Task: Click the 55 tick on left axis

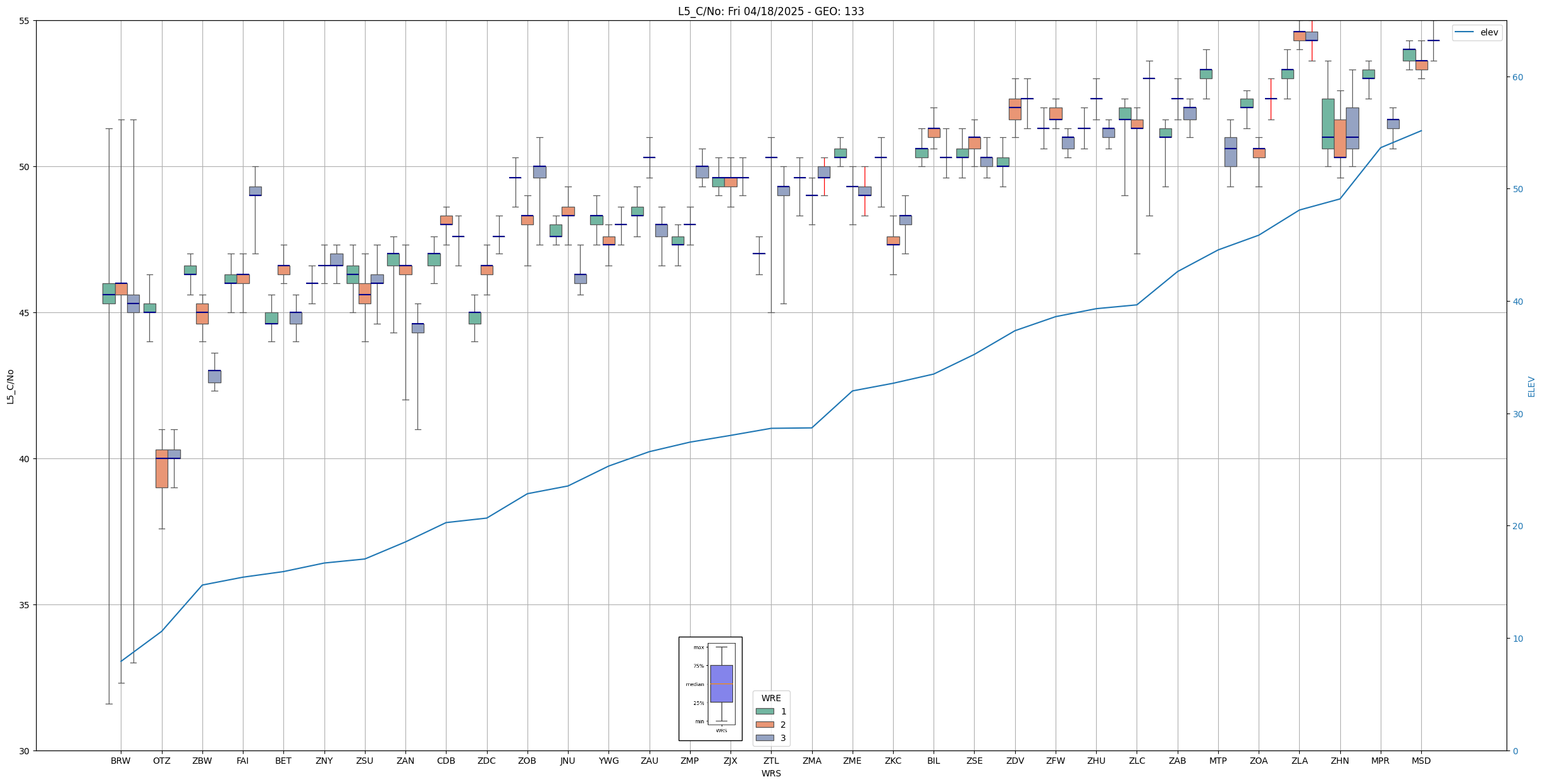Action: coord(25,21)
